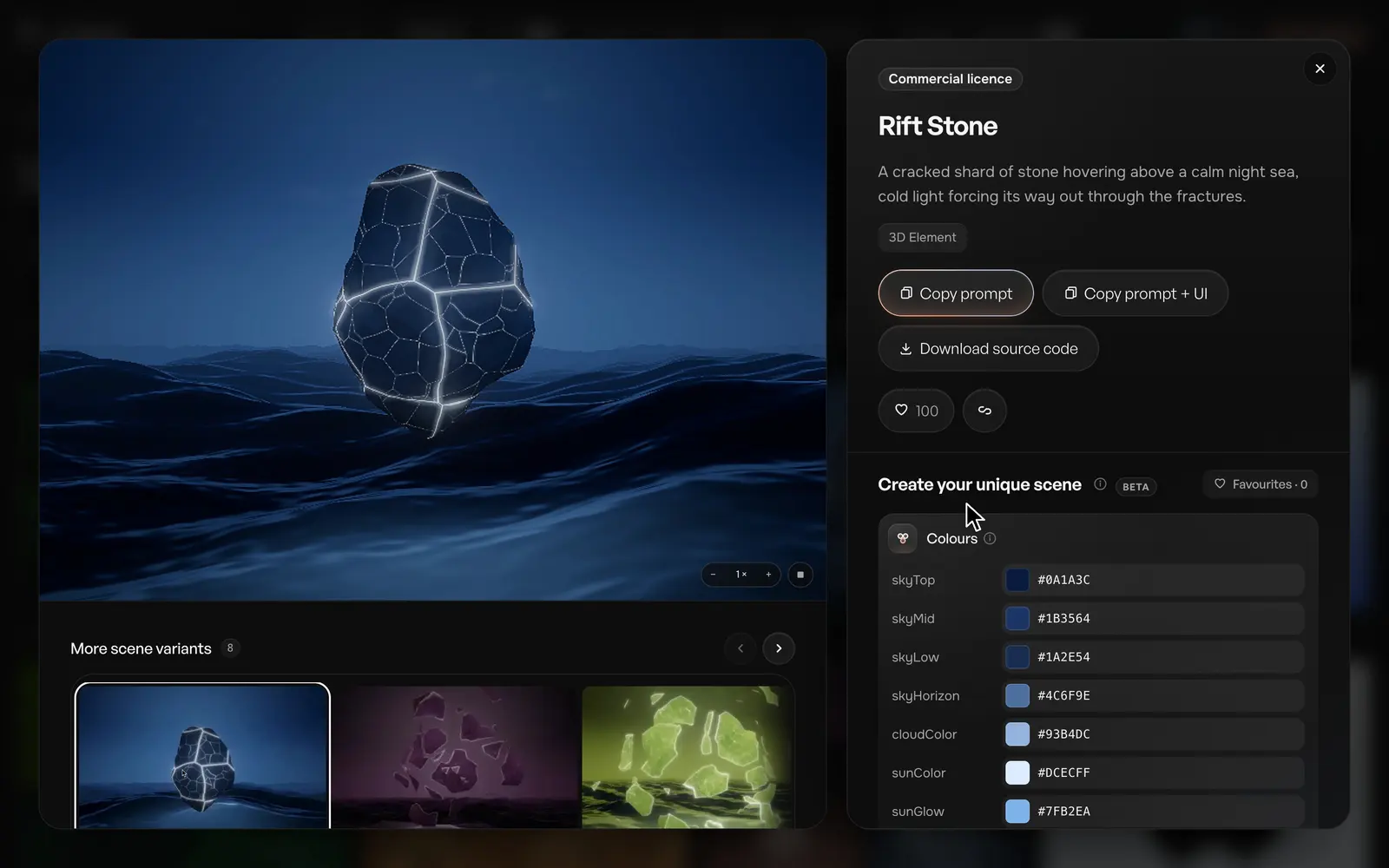The width and height of the screenshot is (1389, 868).
Task: Stop the scene animation
Action: [800, 575]
